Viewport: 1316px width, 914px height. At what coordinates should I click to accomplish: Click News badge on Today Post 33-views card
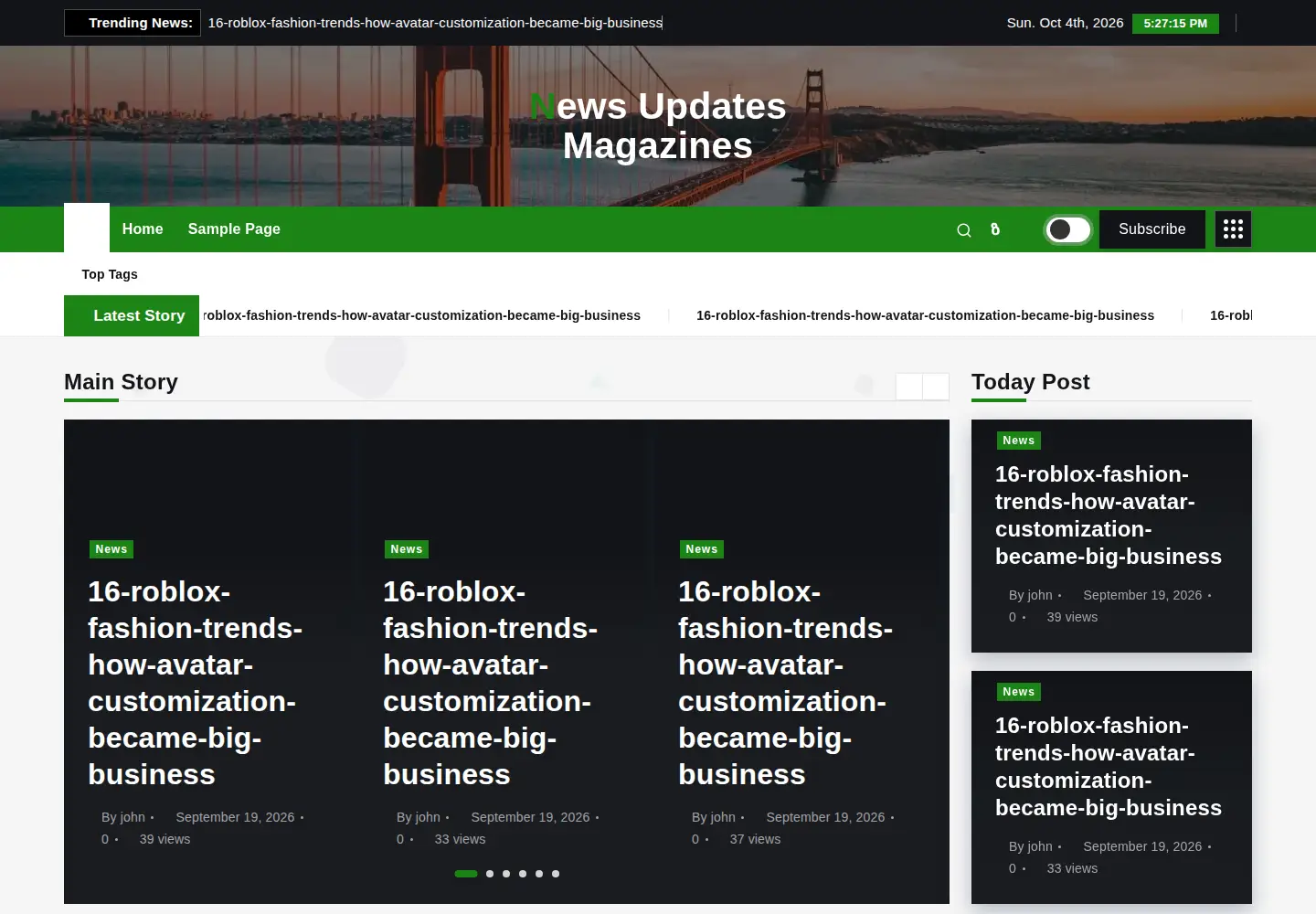click(x=1019, y=692)
